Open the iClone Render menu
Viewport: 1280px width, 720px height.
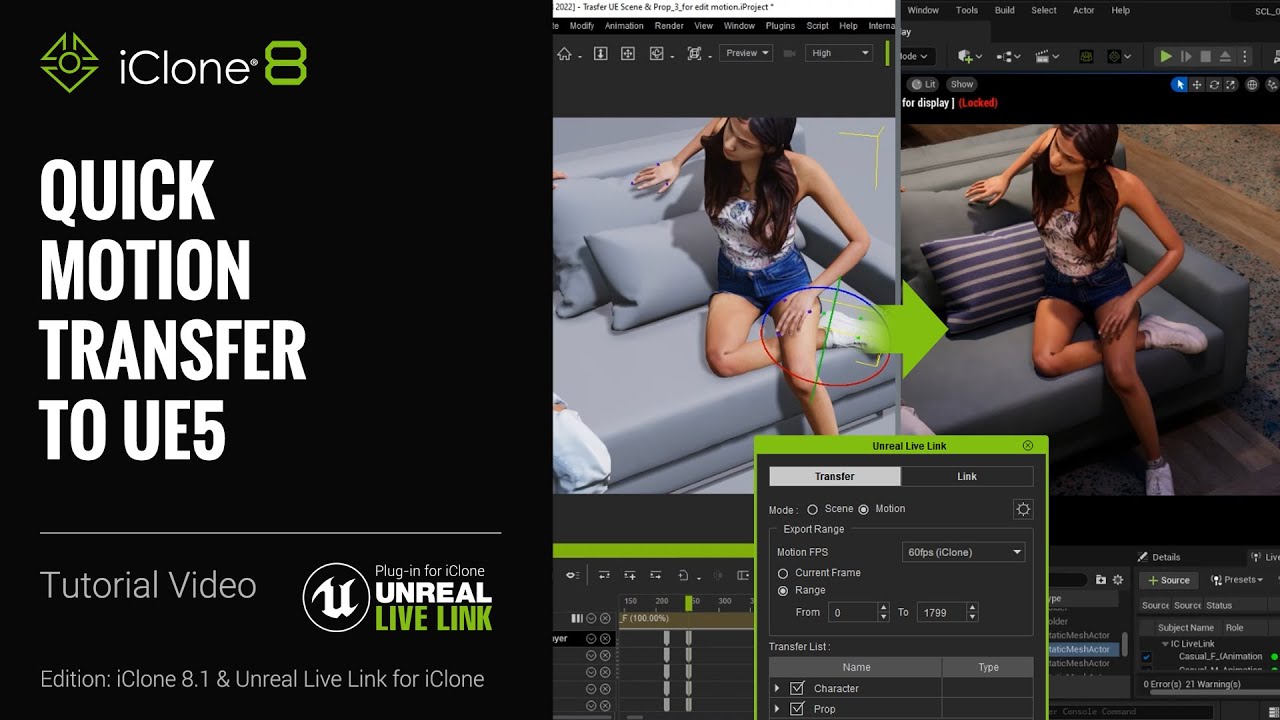(x=669, y=26)
